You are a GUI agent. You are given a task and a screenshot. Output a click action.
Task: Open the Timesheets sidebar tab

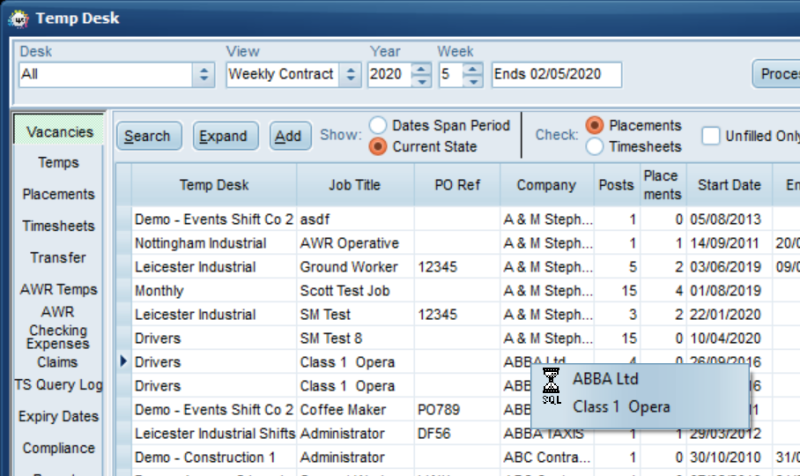(x=58, y=226)
